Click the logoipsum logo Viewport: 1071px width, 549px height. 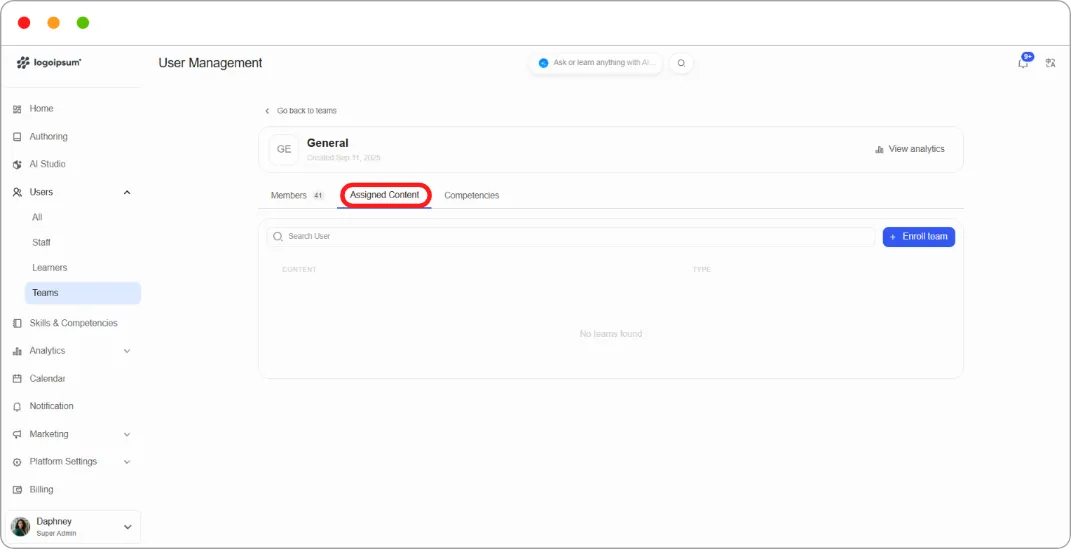tap(49, 62)
